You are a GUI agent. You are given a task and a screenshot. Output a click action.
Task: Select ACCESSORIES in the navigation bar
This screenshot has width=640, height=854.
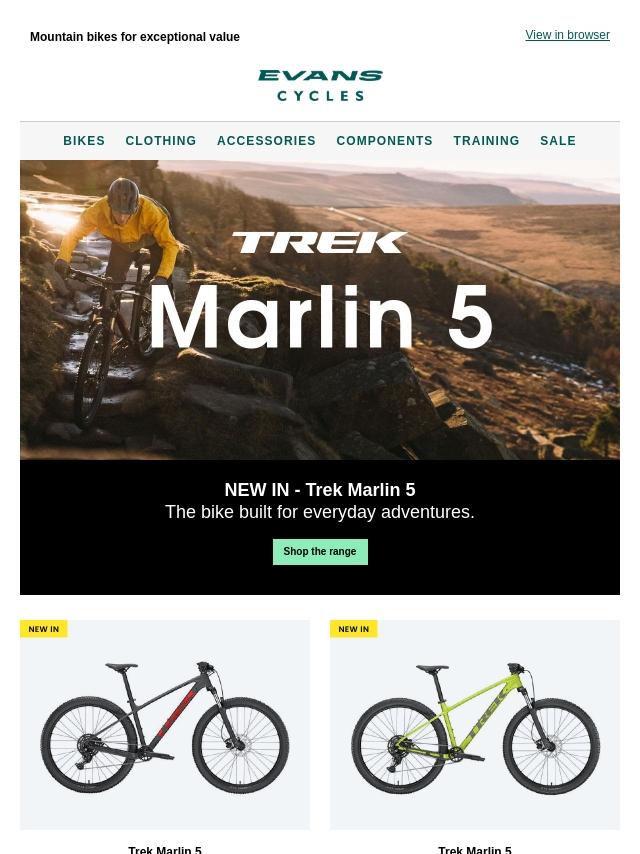(266, 141)
